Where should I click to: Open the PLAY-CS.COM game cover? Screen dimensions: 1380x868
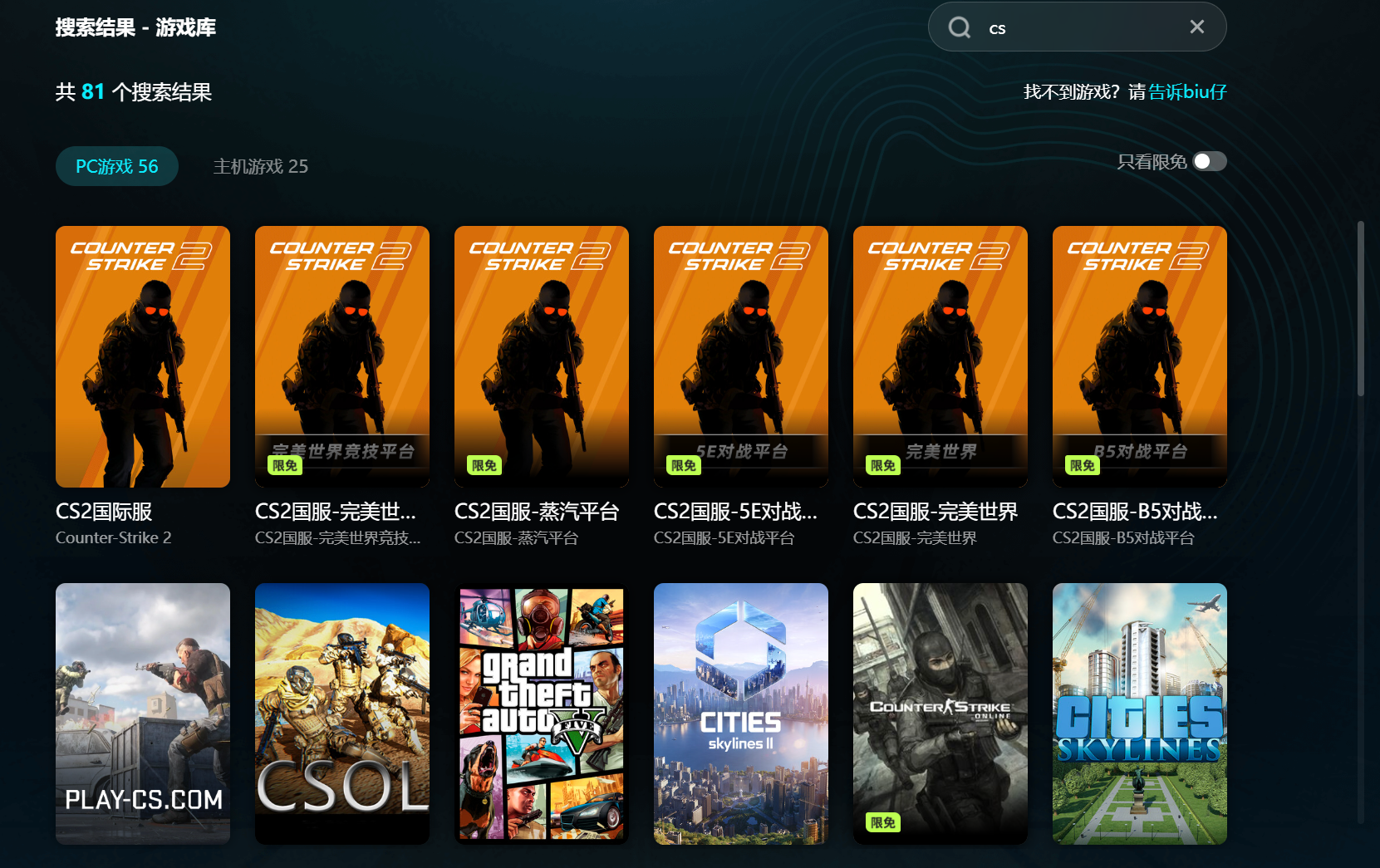143,714
